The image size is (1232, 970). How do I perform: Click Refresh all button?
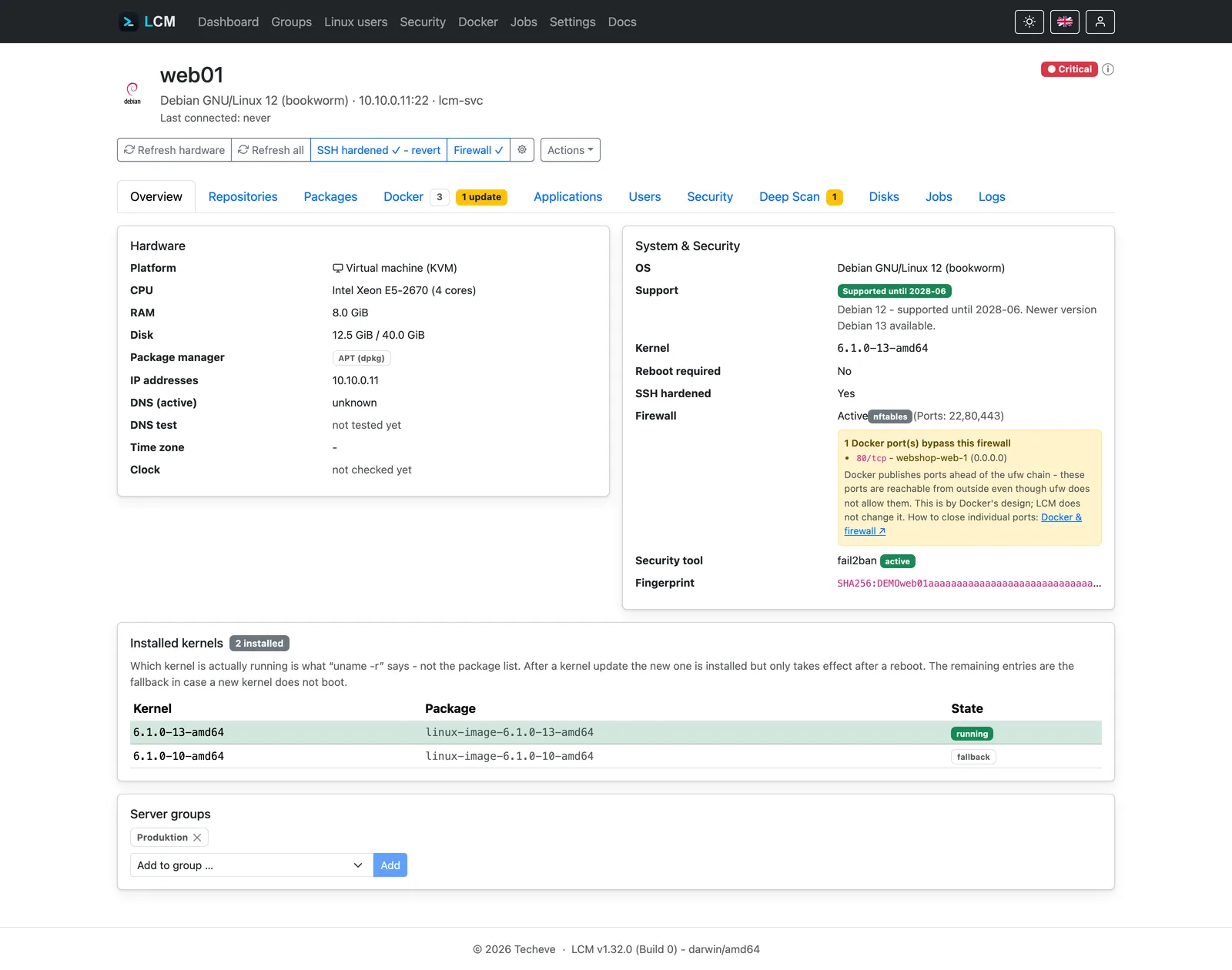(x=271, y=150)
